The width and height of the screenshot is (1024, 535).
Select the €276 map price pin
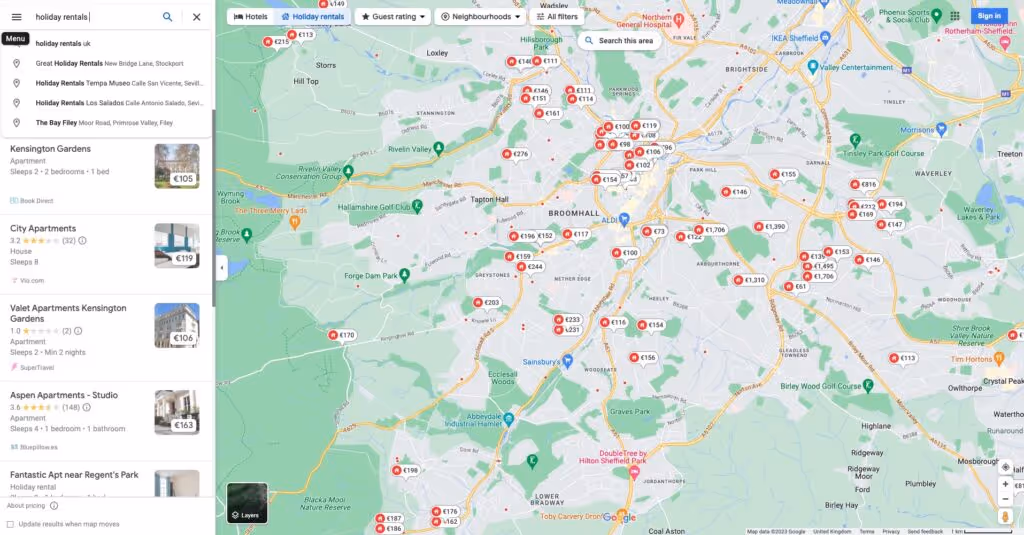click(x=515, y=154)
